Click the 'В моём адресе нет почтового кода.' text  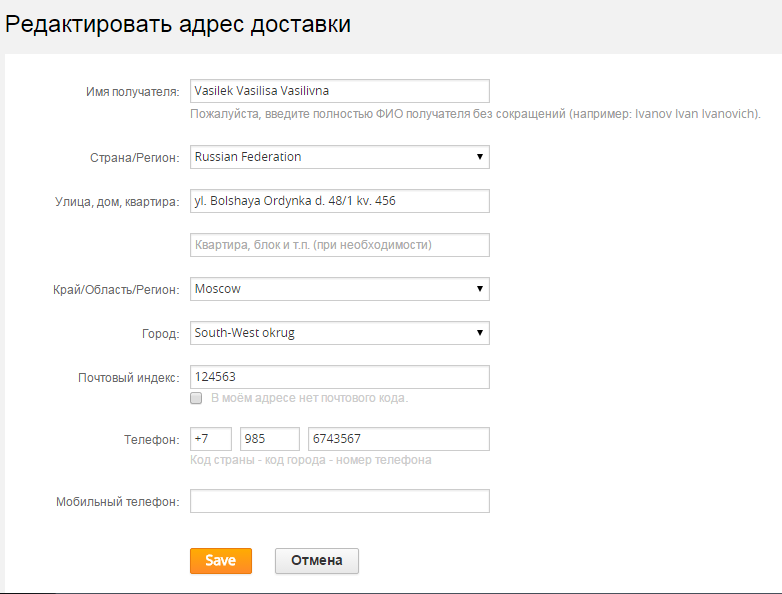310,398
